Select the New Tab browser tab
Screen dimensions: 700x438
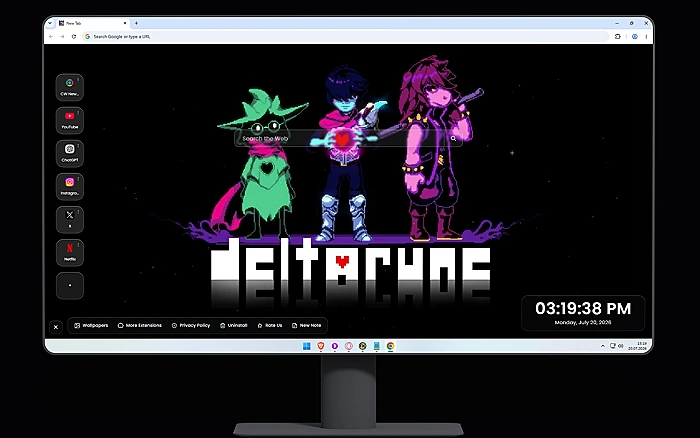(93, 23)
